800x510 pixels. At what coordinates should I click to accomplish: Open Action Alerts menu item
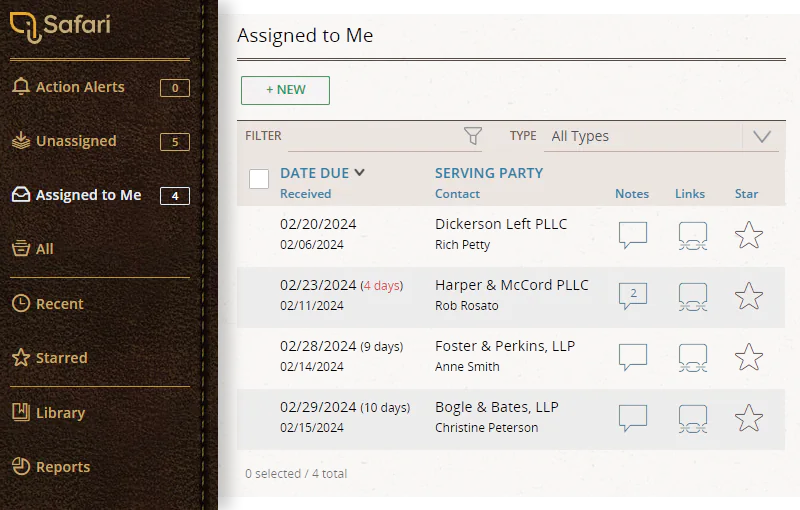point(100,87)
